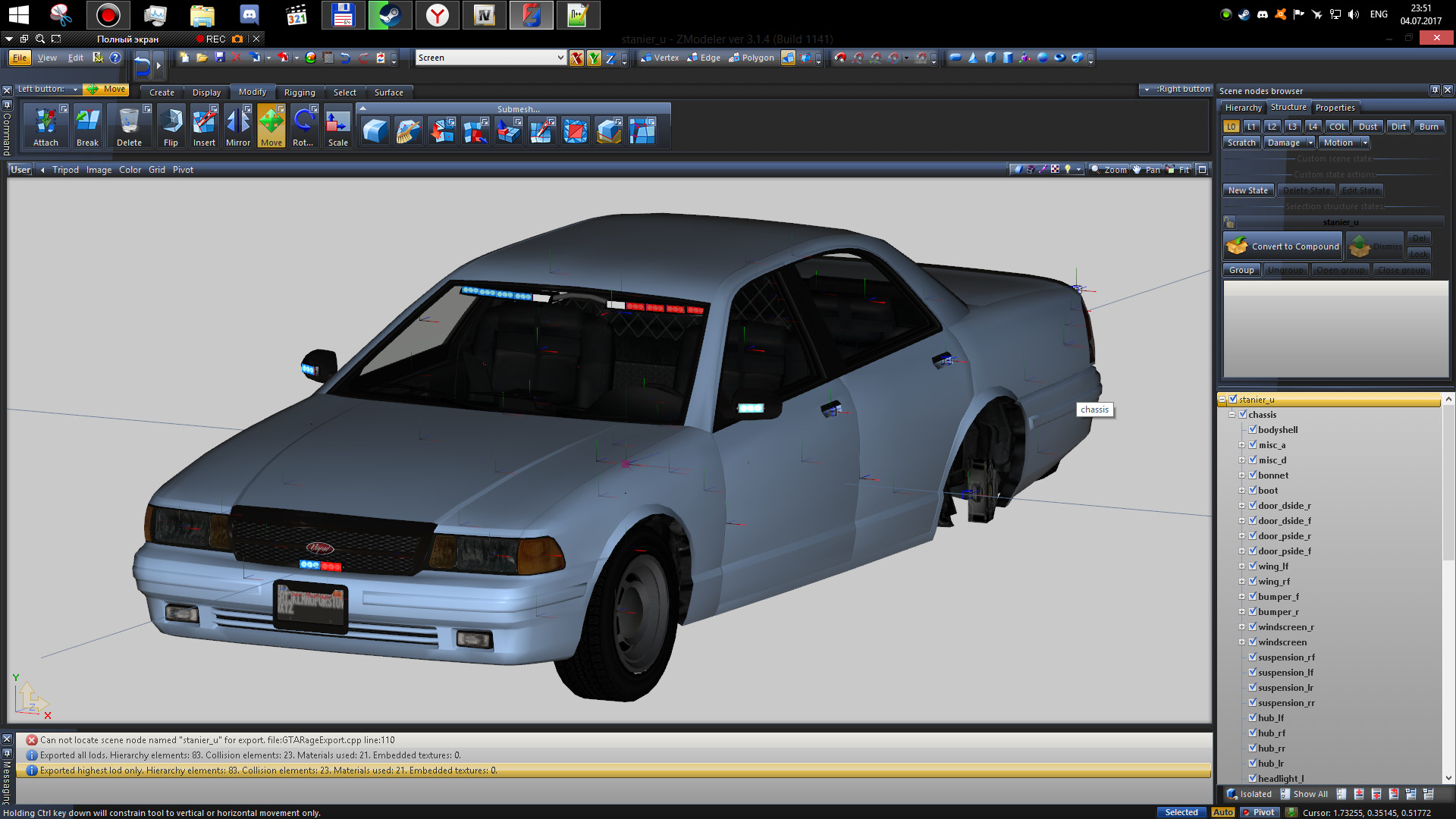This screenshot has width=1456, height=819.
Task: Open the Rigging tab
Action: 300,93
